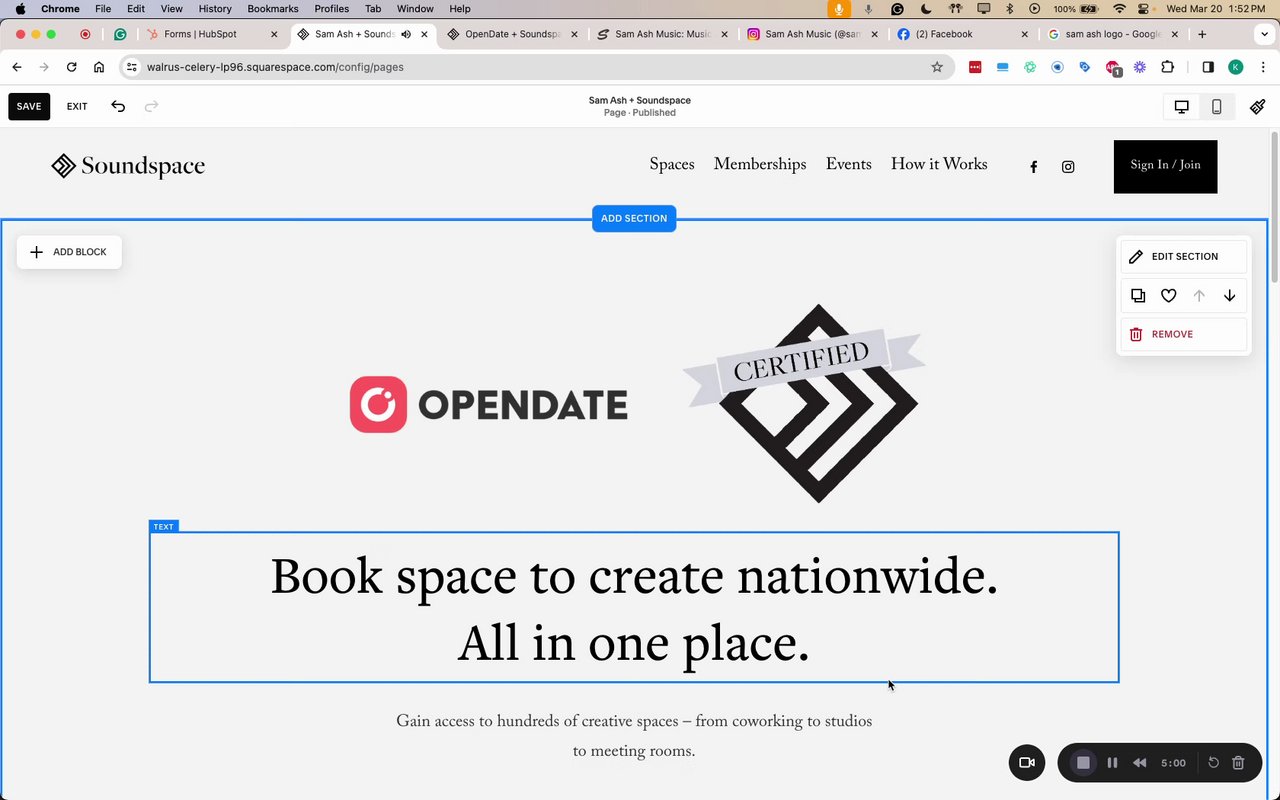Click EXIT in the editor toolbar

tap(77, 106)
